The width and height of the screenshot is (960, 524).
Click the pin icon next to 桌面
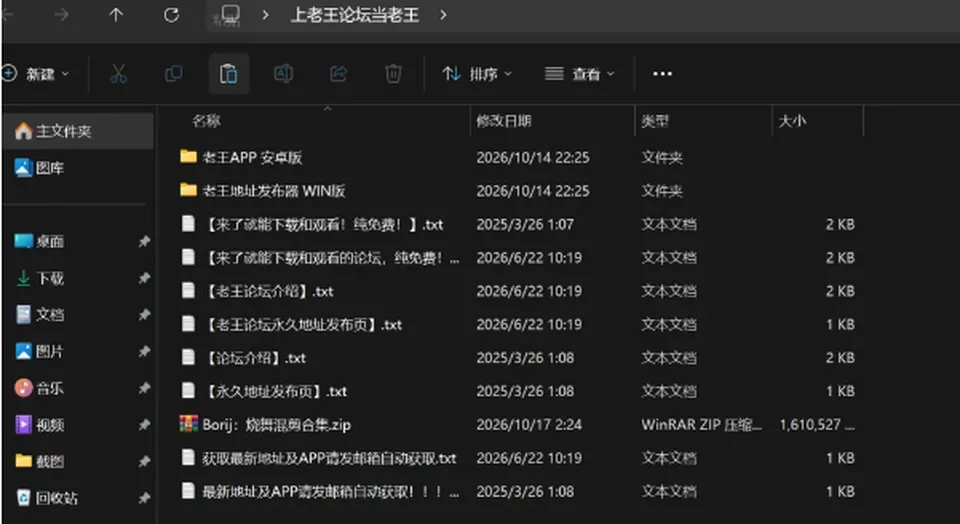click(144, 241)
